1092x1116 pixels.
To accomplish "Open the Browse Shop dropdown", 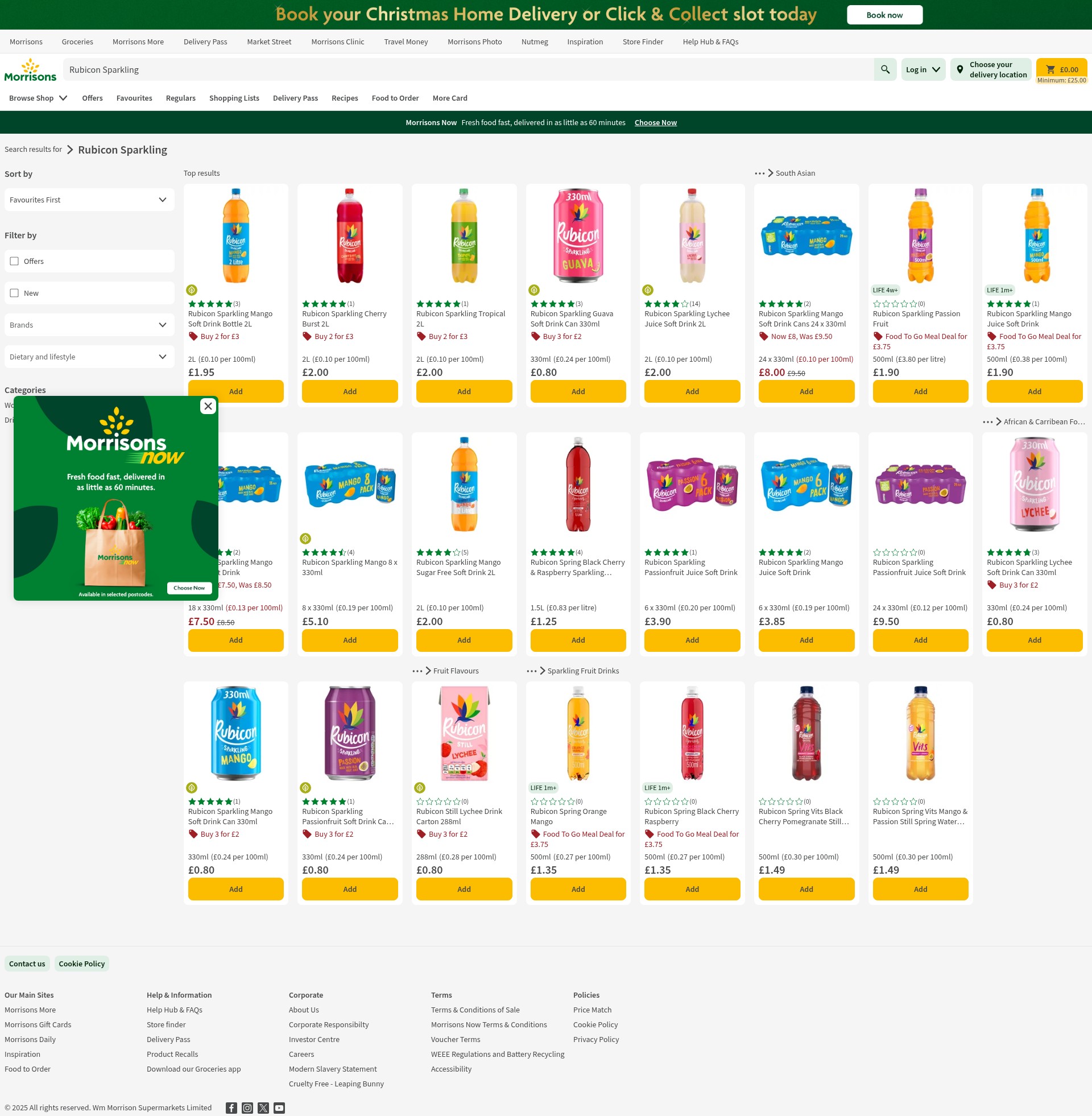I will tap(39, 98).
